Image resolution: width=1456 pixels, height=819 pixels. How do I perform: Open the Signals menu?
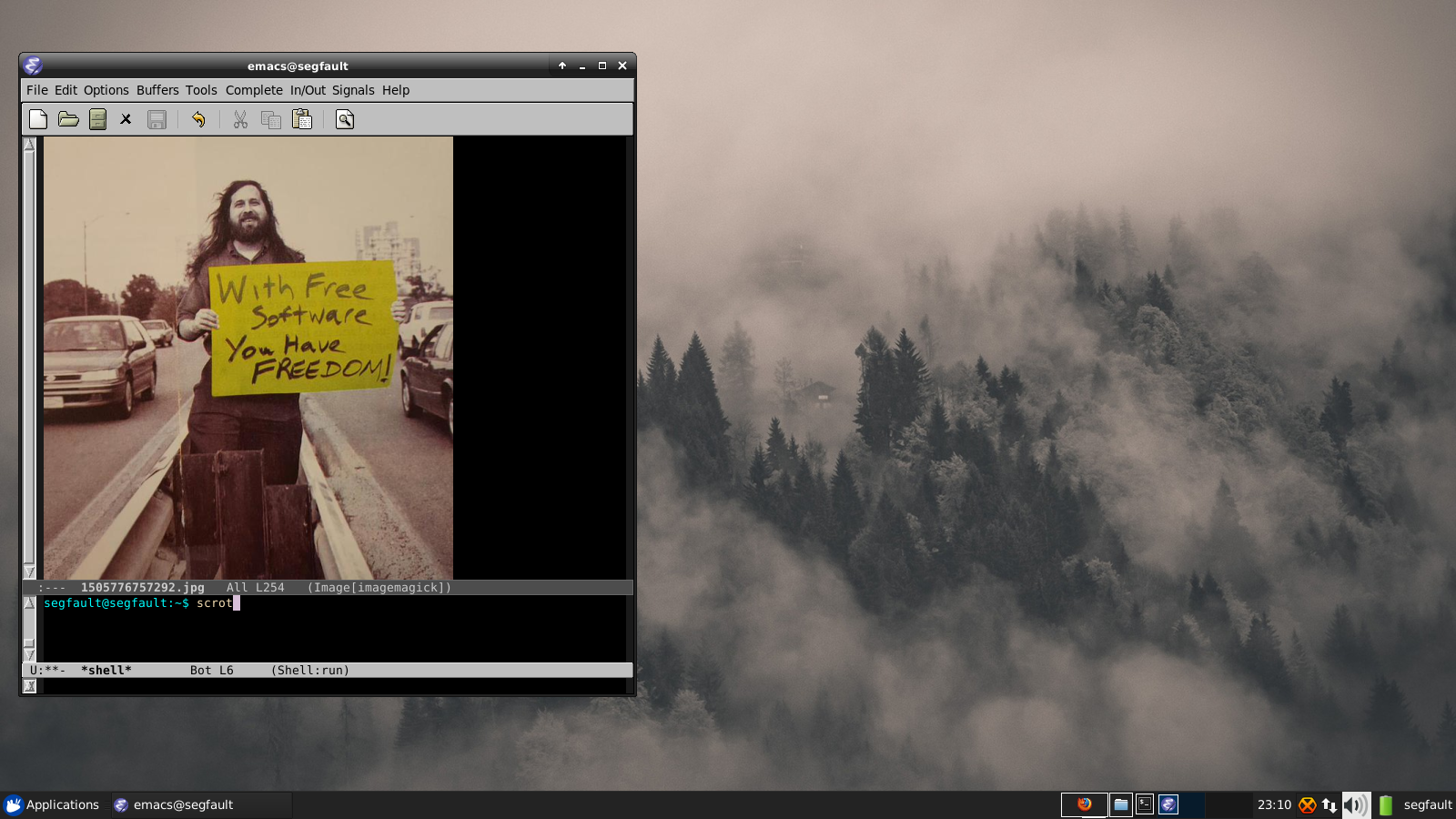coord(353,90)
